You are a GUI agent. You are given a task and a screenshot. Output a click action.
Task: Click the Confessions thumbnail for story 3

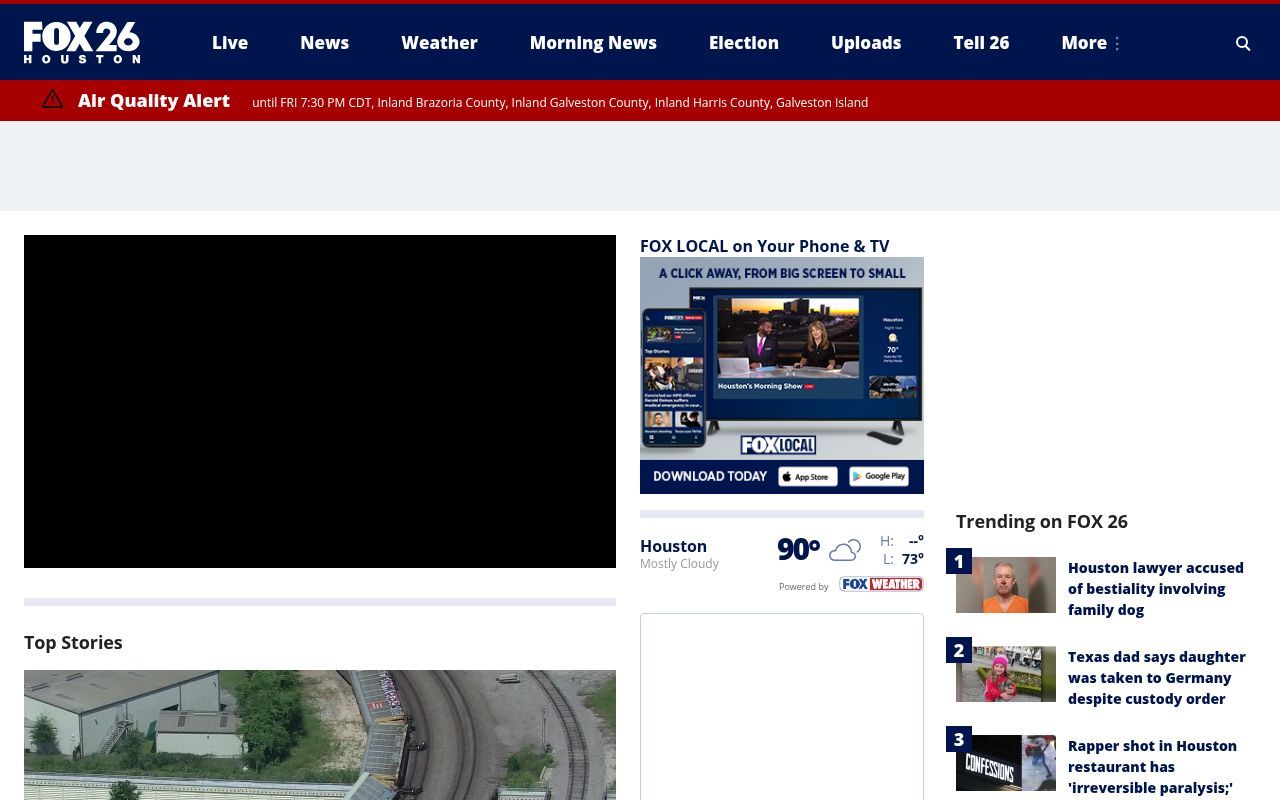click(1006, 763)
